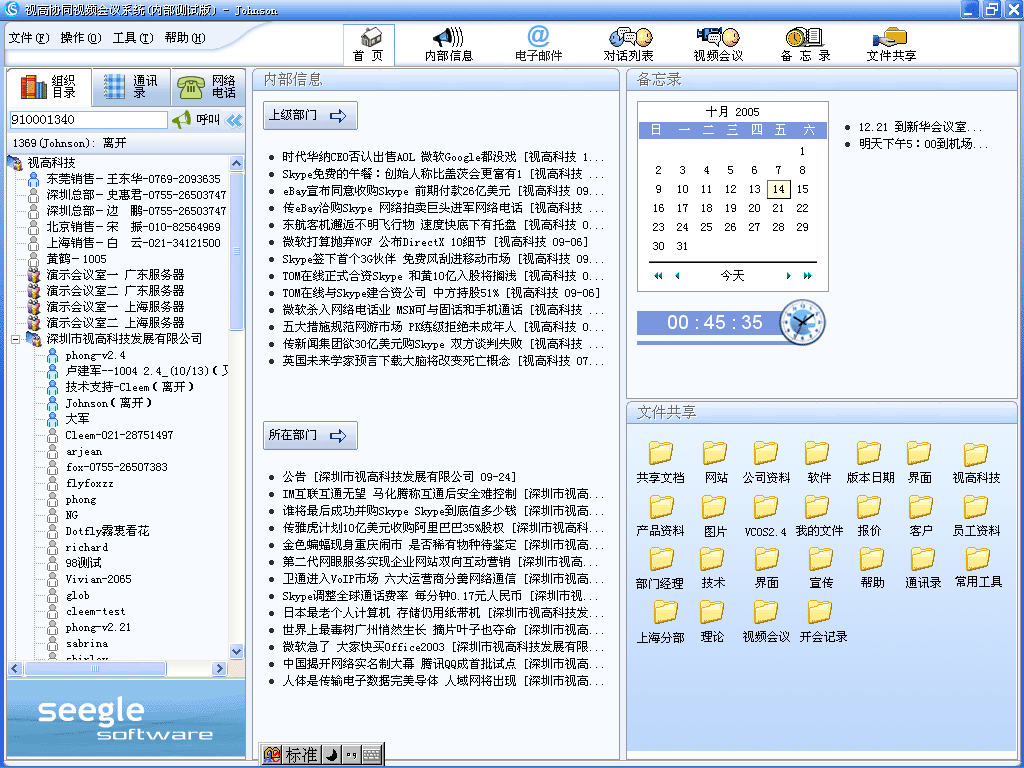This screenshot has height=768, width=1024.
Task: Open the 操作(O) menu
Action: click(x=81, y=38)
